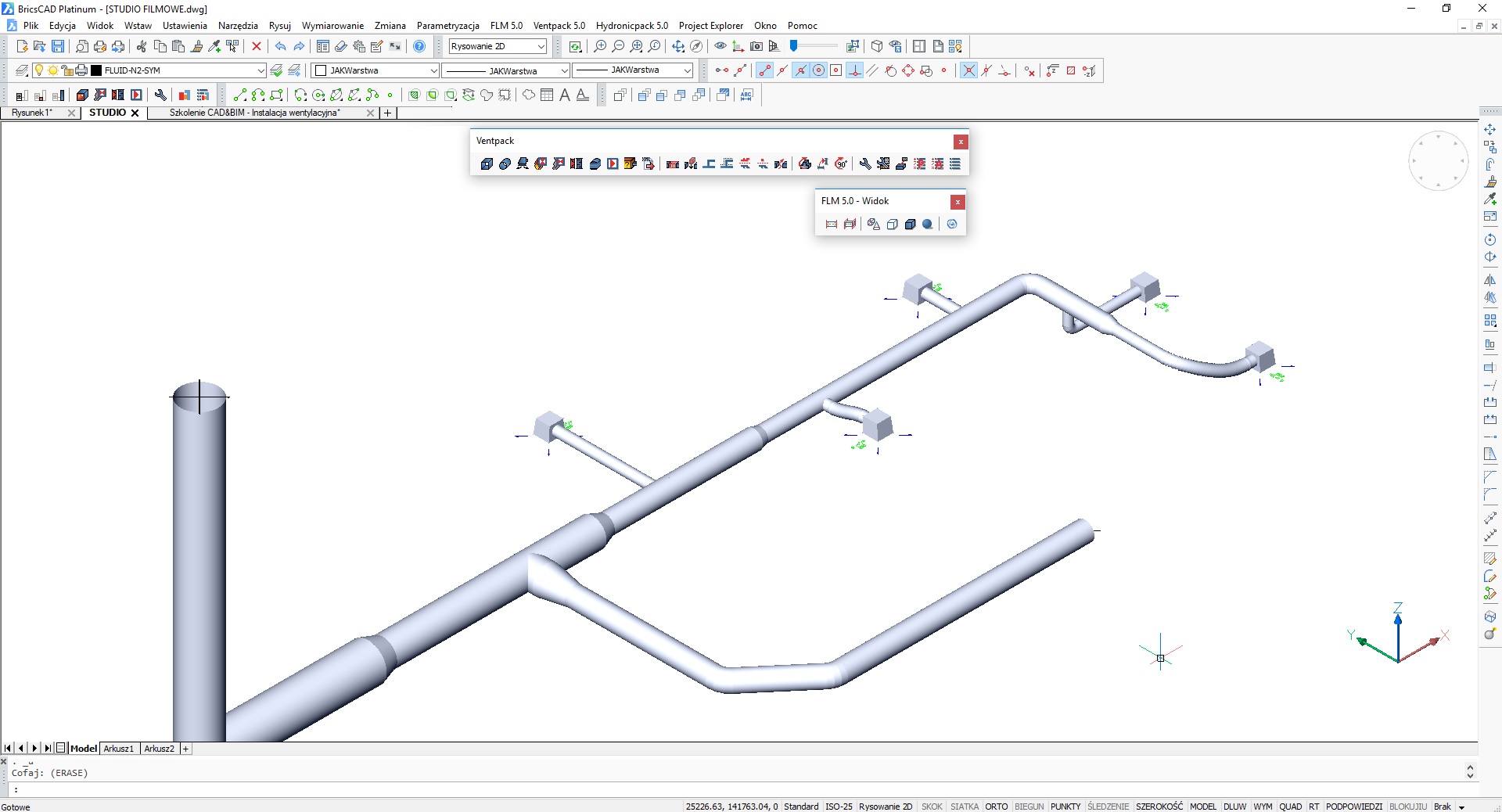This screenshot has width=1502, height=812.
Task: Toggle SIATKA grid in status bar
Action: 964,807
